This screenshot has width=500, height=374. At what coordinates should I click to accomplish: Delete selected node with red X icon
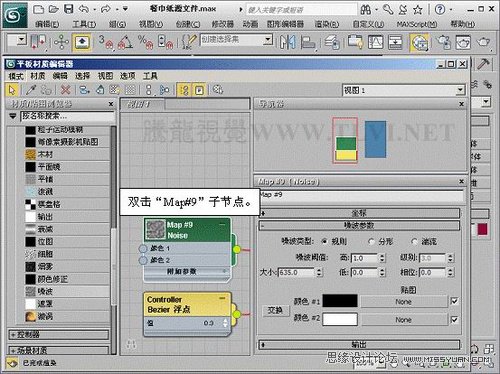(x=66, y=90)
